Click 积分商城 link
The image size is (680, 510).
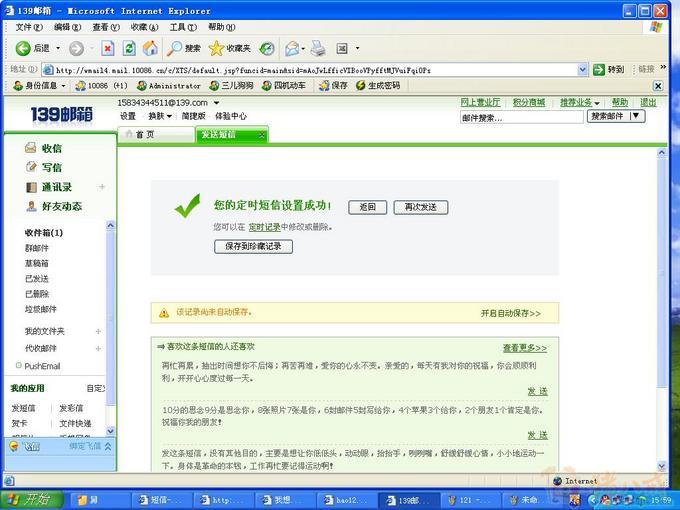tap(529, 102)
